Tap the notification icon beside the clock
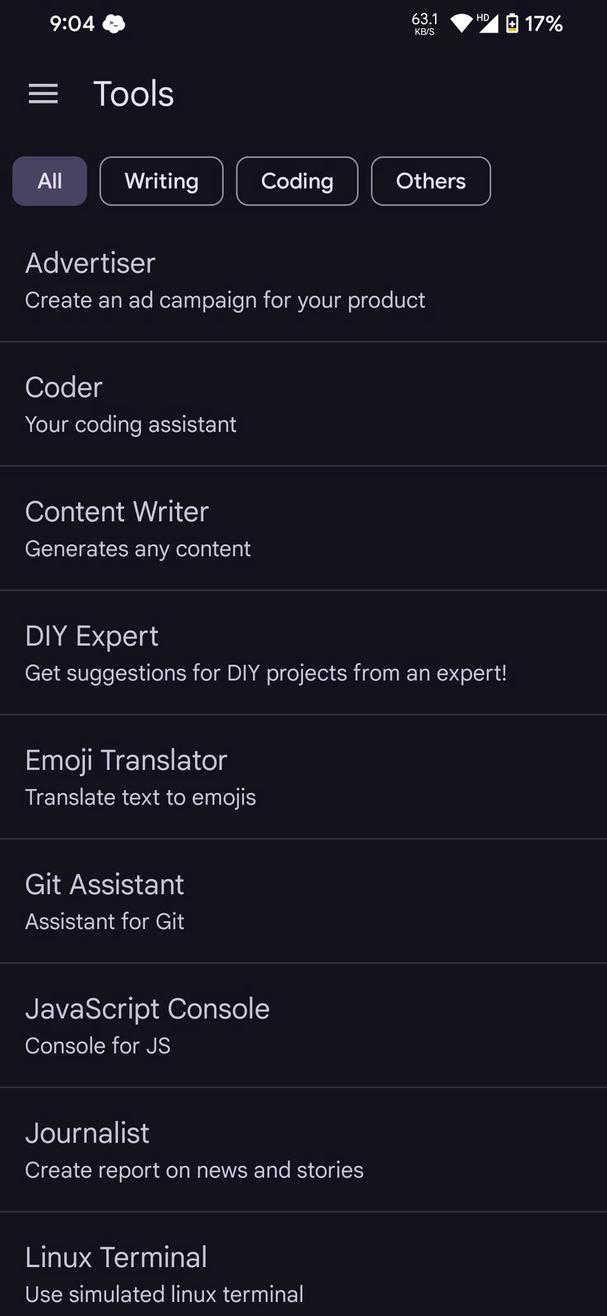Image resolution: width=607 pixels, height=1316 pixels. pos(114,22)
